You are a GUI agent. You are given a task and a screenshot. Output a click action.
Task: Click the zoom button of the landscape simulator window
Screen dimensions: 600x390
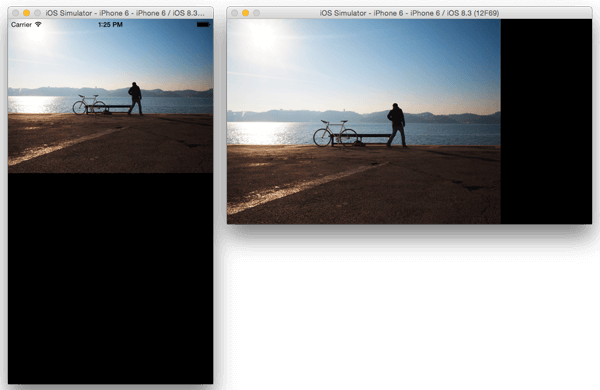pos(256,13)
